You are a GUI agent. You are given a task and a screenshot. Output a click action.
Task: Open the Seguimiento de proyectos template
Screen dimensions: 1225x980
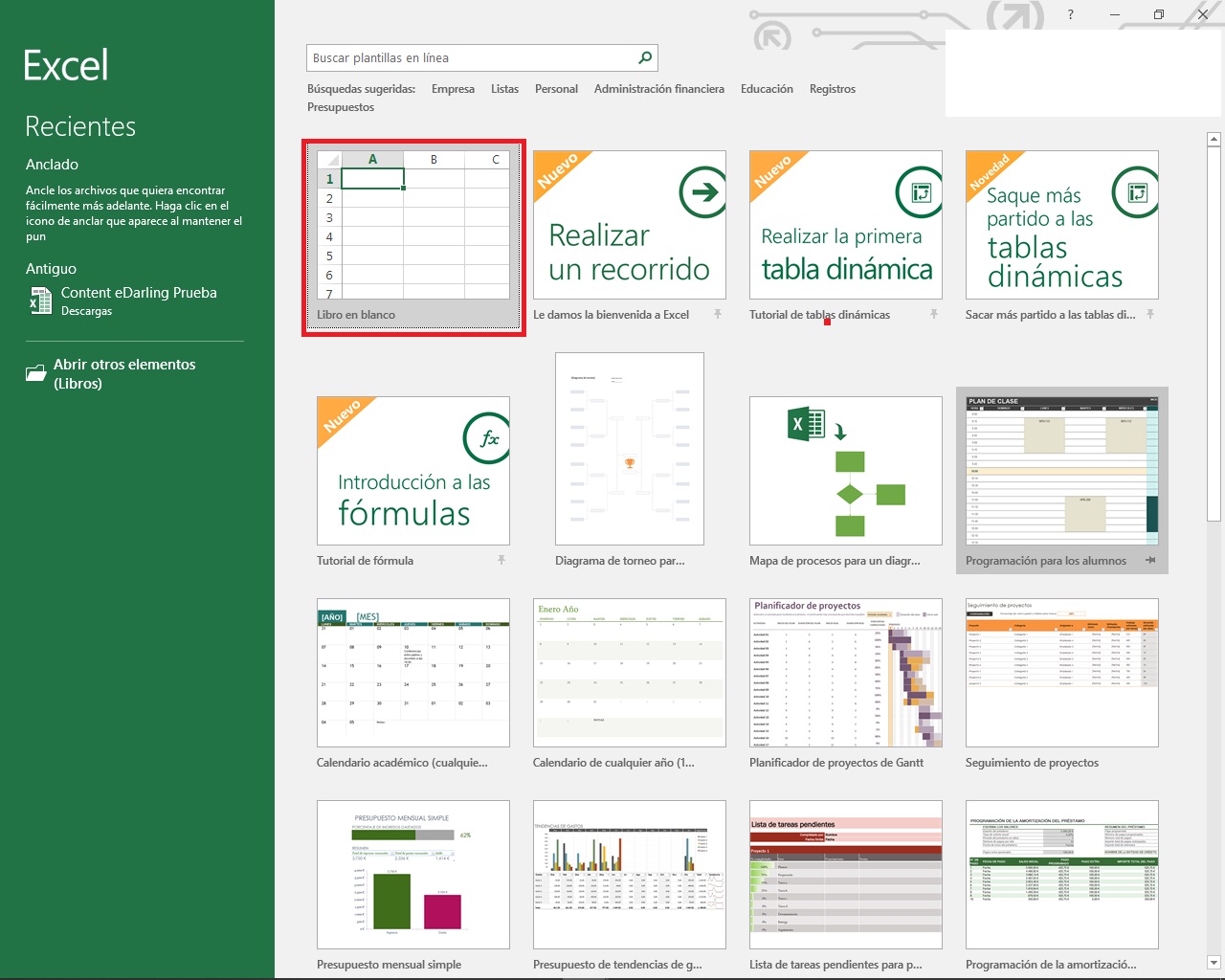click(1061, 673)
